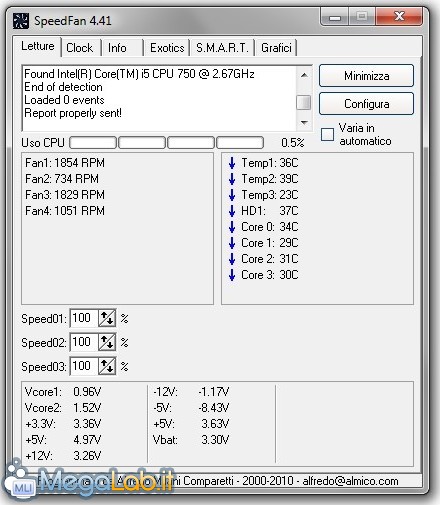Click the -5V -8.43V voltage reading
Screen dimensions: 440x505
[191, 408]
